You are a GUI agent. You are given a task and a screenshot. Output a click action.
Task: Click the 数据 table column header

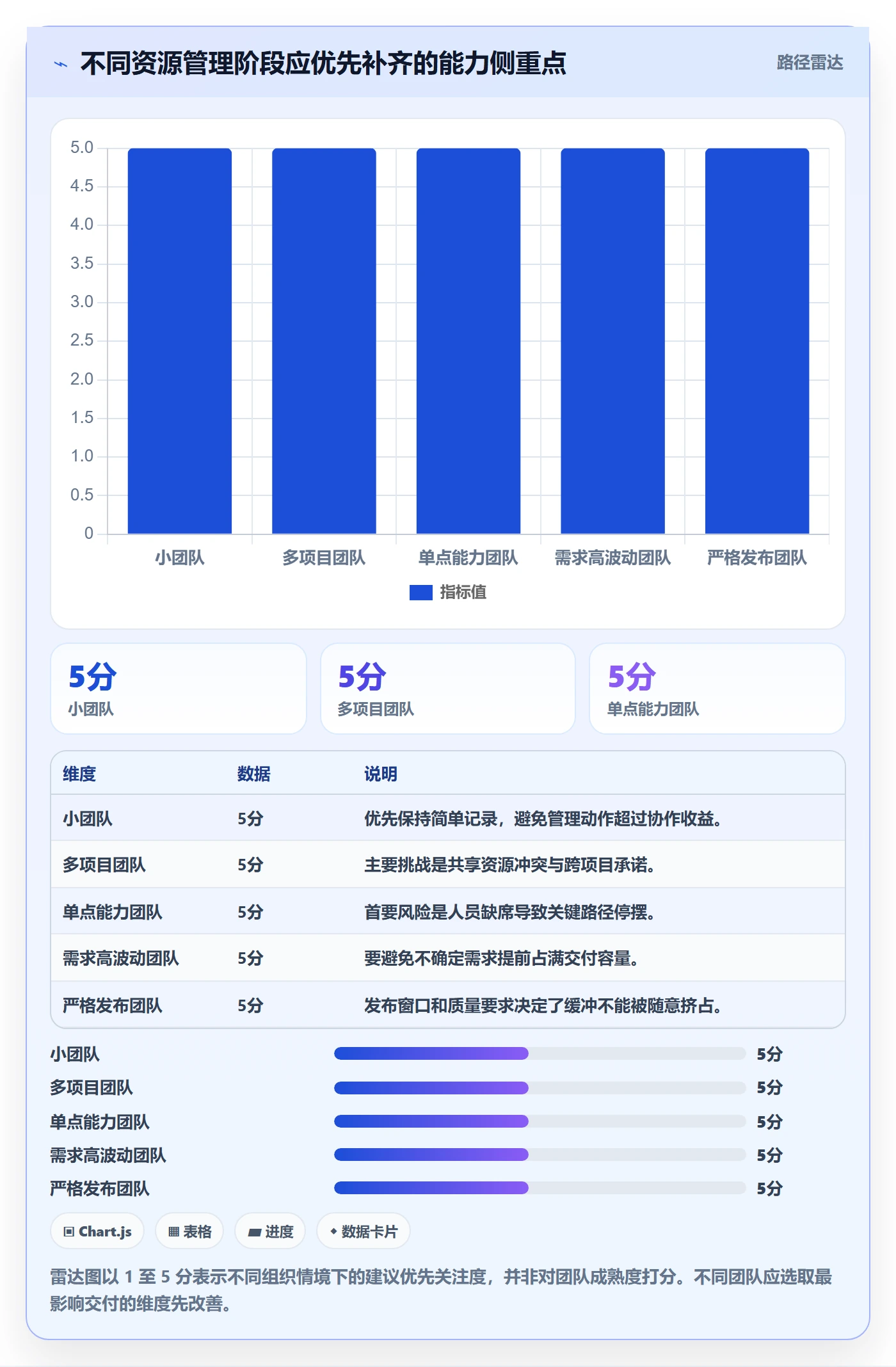click(254, 774)
